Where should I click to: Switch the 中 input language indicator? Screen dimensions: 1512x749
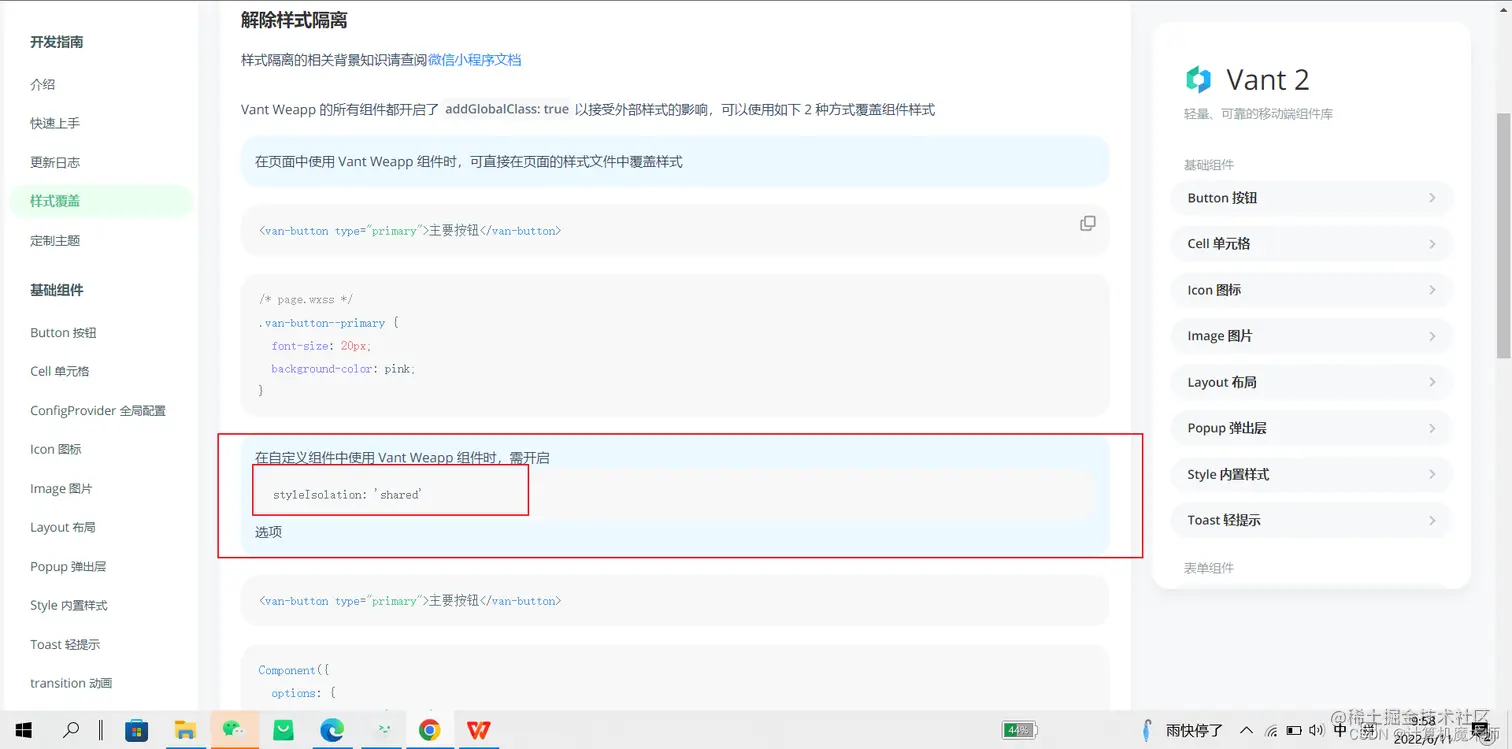tap(1341, 730)
